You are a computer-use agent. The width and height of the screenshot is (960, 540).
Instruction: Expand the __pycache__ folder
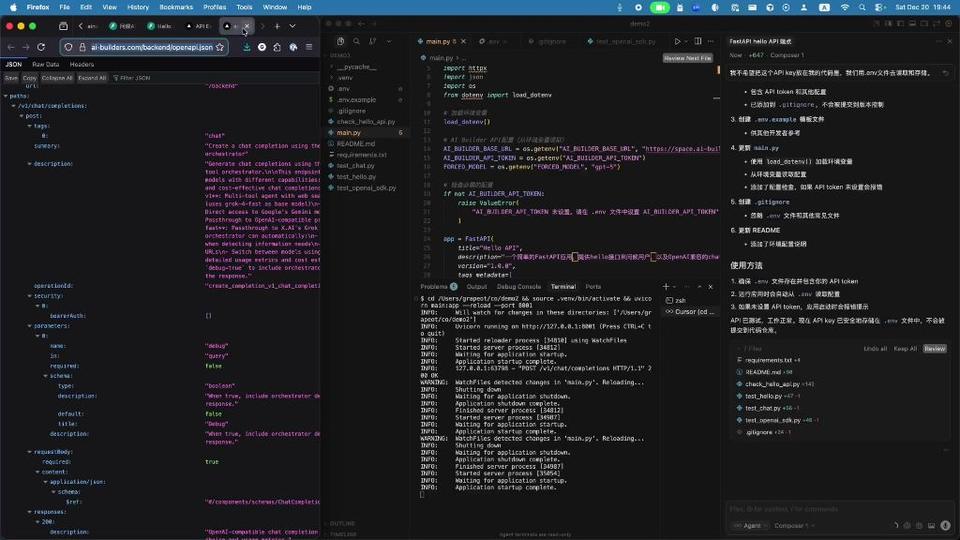(356, 67)
